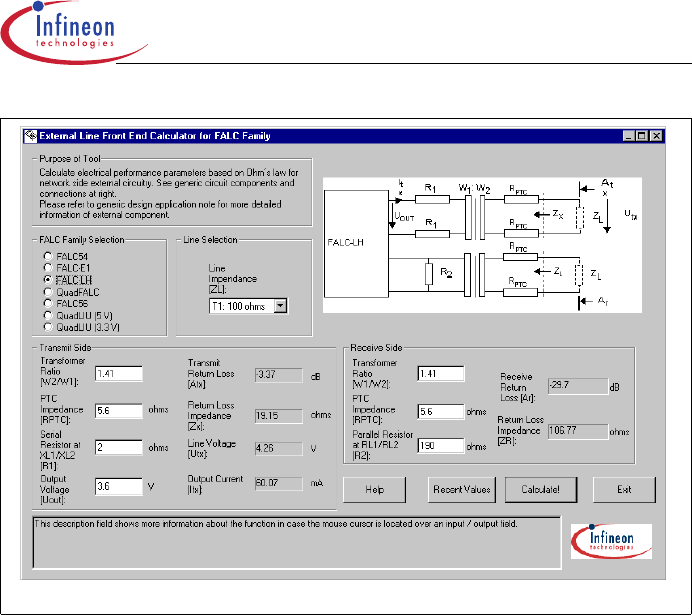Click the application icon in the title bar
692x615 pixels.
tap(31, 136)
